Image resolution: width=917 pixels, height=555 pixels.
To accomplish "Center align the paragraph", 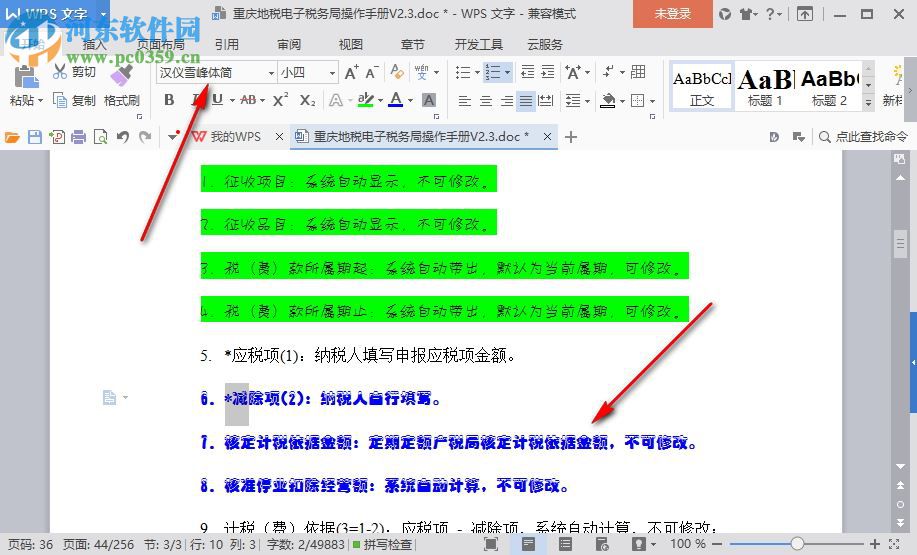I will (x=486, y=101).
